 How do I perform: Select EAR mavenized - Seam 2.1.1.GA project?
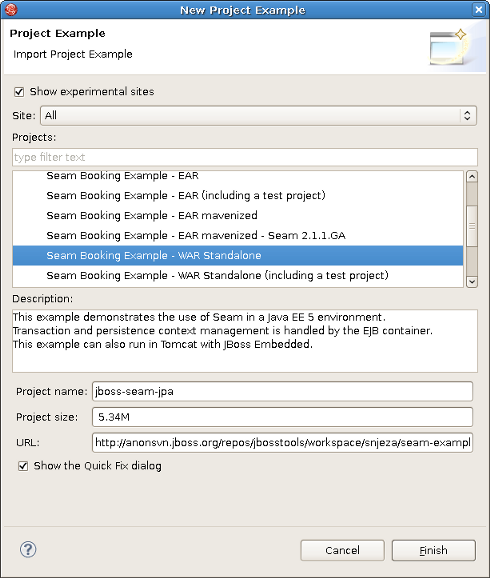tap(238, 235)
